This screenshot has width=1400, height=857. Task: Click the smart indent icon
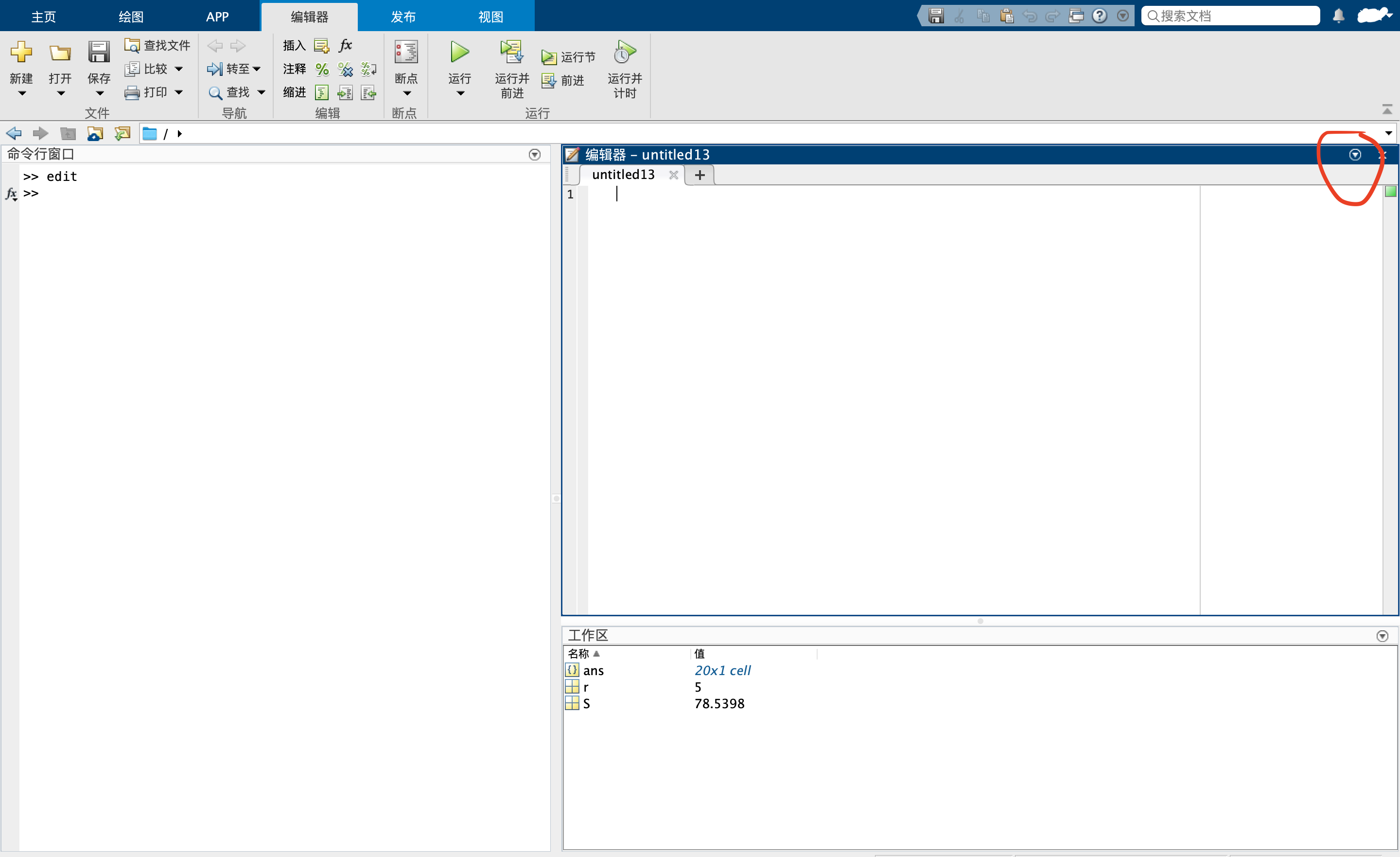click(x=322, y=93)
